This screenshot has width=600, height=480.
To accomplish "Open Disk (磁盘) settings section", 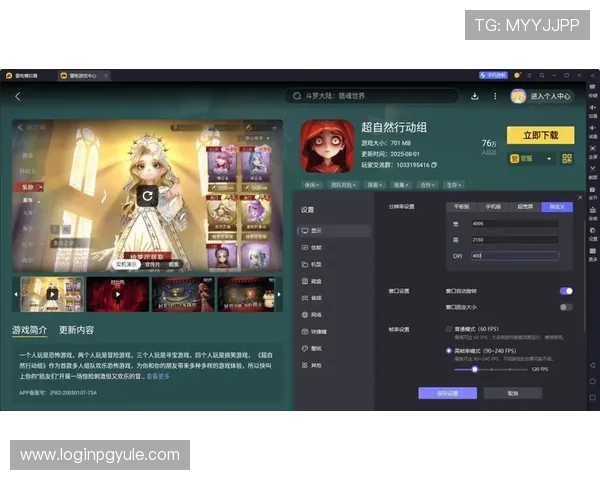I will pyautogui.click(x=334, y=281).
